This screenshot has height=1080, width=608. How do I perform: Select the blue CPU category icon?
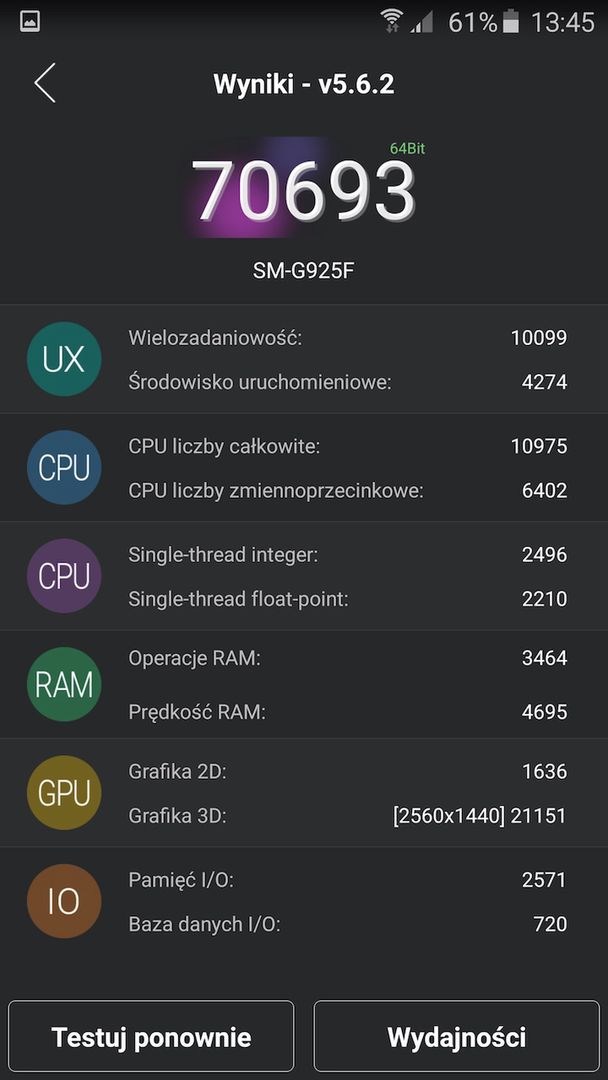64,468
